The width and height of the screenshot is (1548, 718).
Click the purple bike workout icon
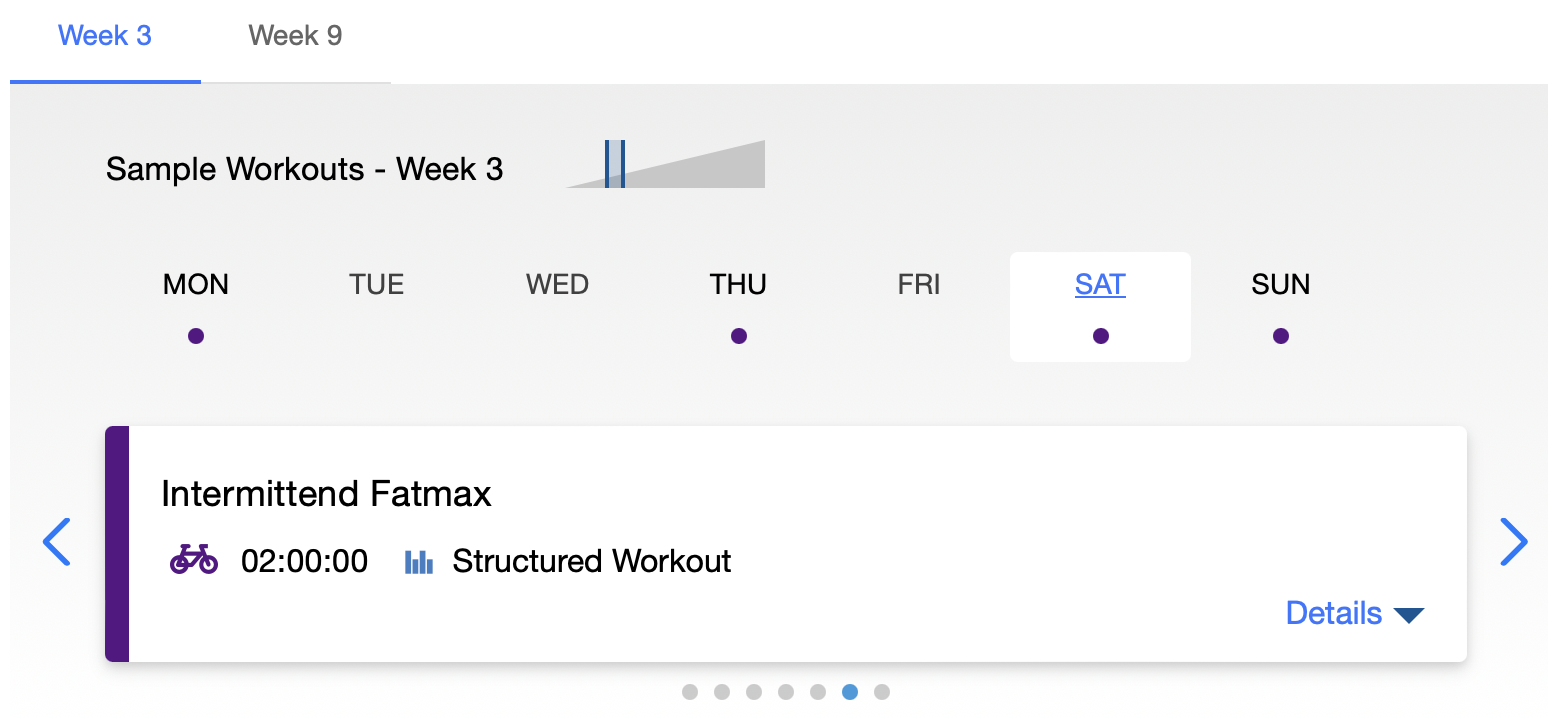tap(194, 560)
